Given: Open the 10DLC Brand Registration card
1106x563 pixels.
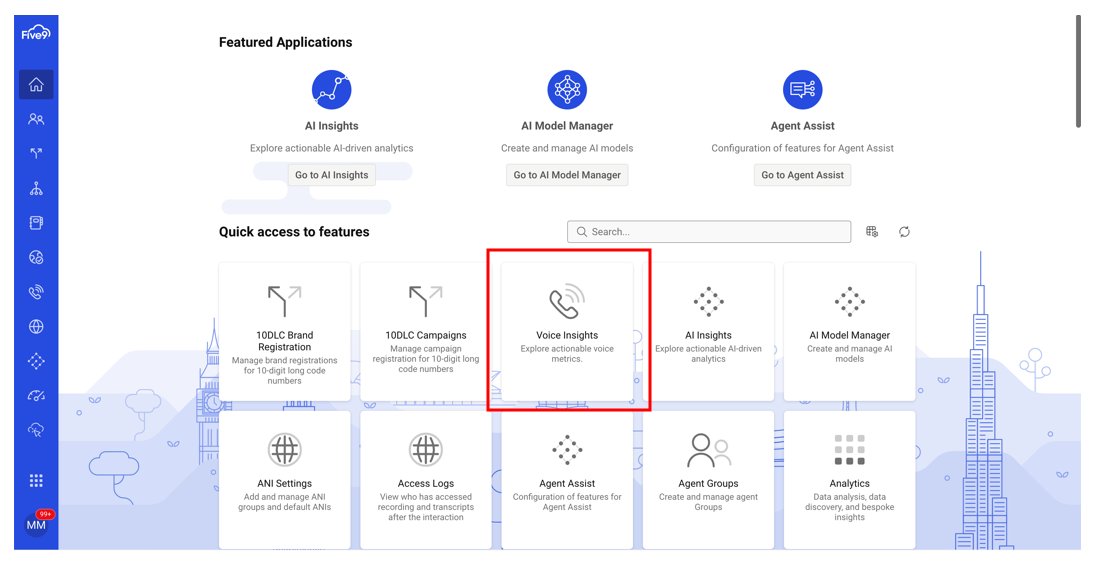Looking at the screenshot, I should (x=285, y=332).
